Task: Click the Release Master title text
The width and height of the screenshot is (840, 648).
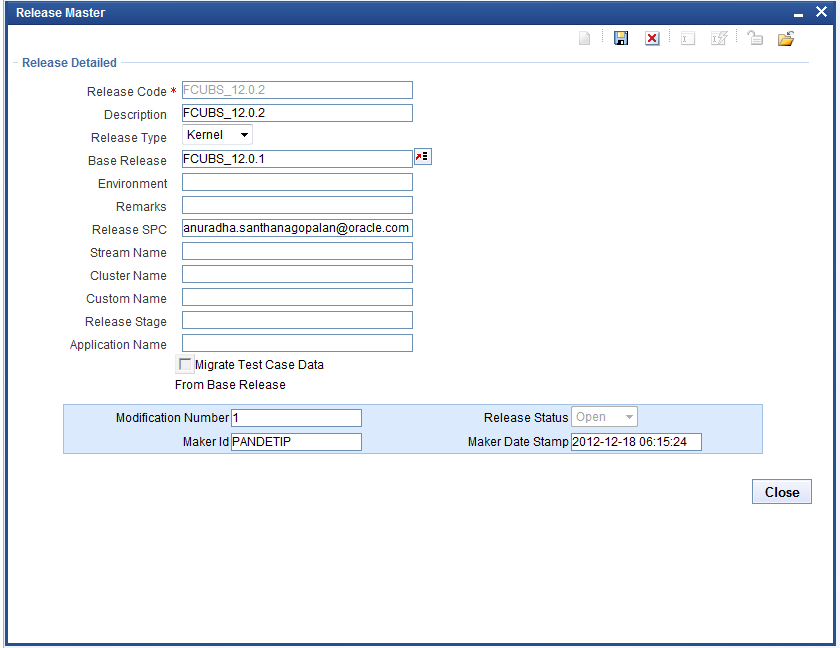Action: tap(61, 13)
